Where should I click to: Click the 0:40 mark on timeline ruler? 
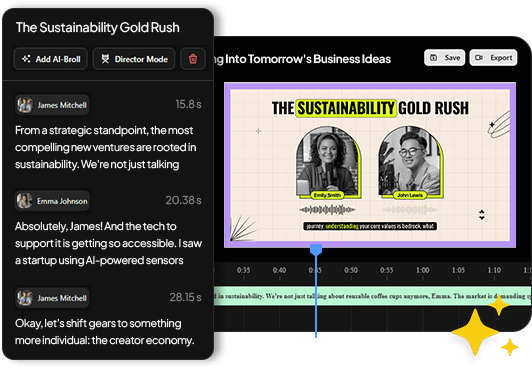click(x=279, y=270)
